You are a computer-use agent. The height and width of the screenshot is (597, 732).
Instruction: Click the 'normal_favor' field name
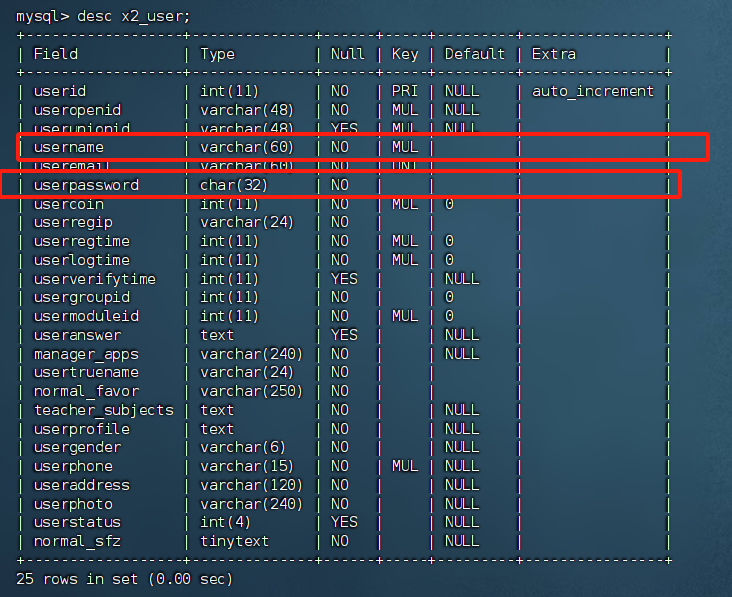(86, 391)
